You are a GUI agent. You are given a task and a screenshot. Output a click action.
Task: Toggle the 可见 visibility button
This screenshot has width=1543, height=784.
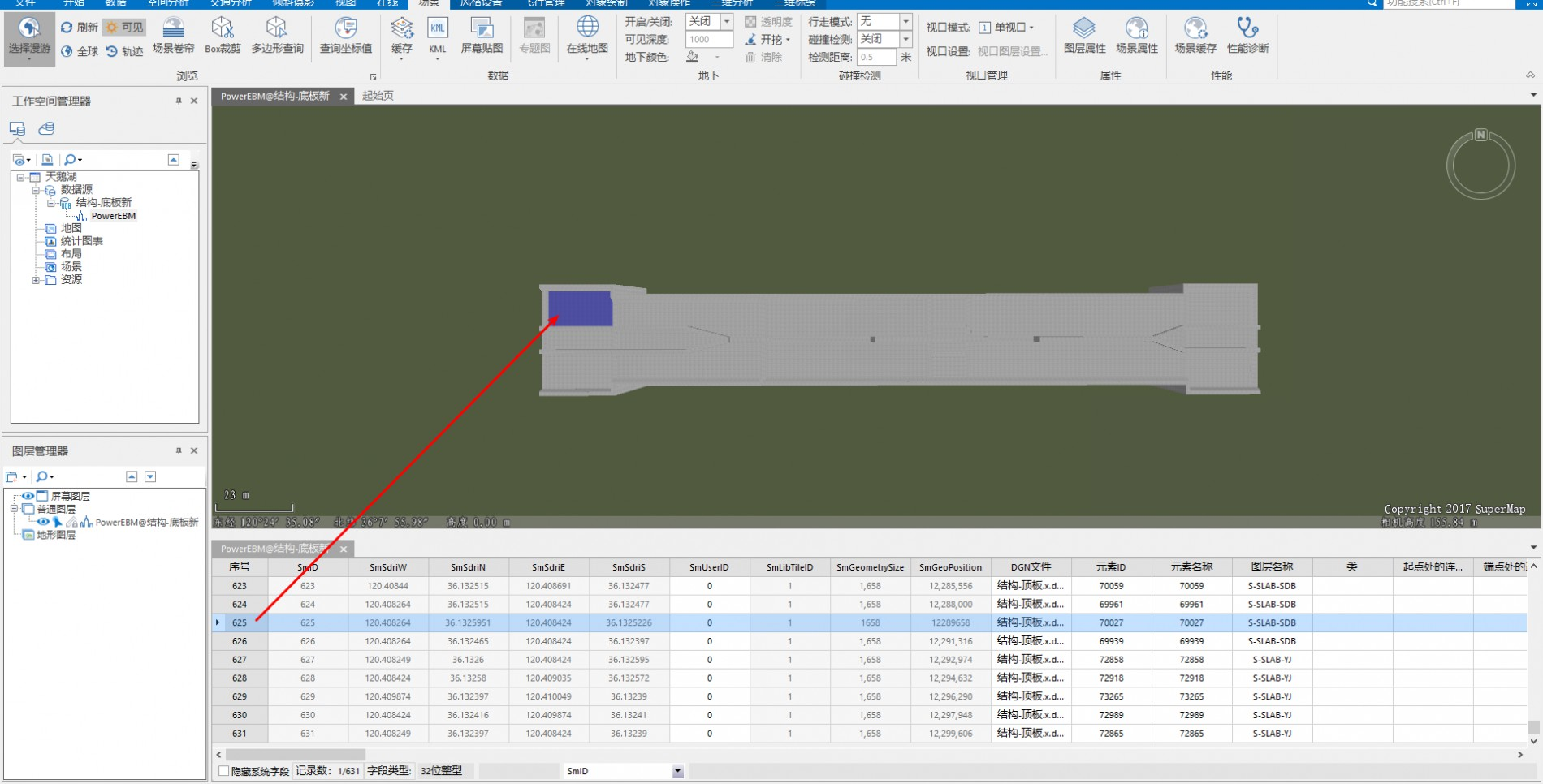124,28
